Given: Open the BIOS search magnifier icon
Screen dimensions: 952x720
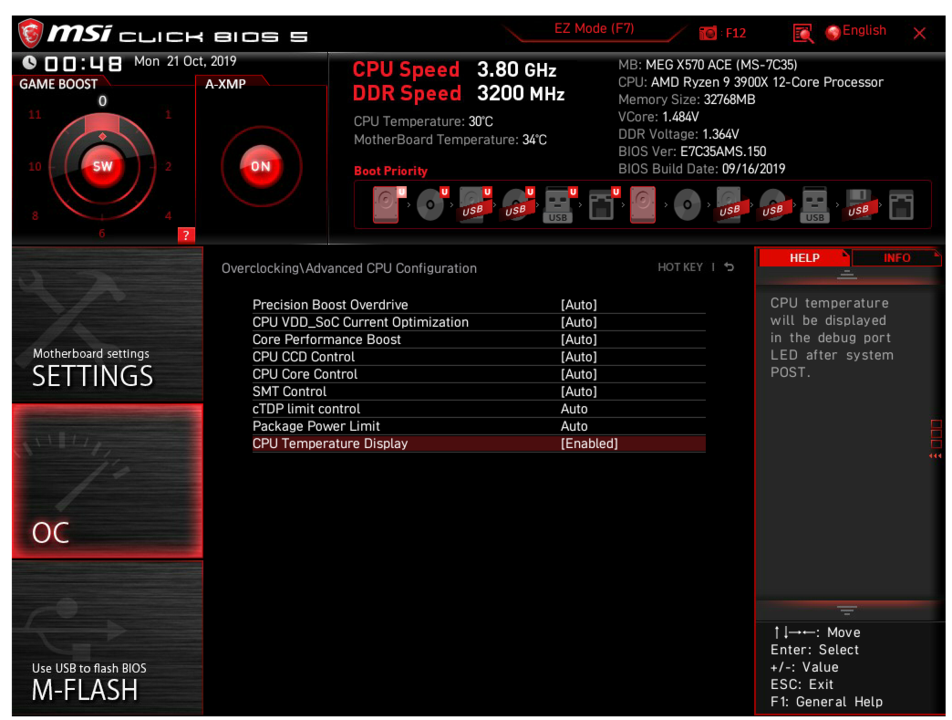Looking at the screenshot, I should pos(803,33).
